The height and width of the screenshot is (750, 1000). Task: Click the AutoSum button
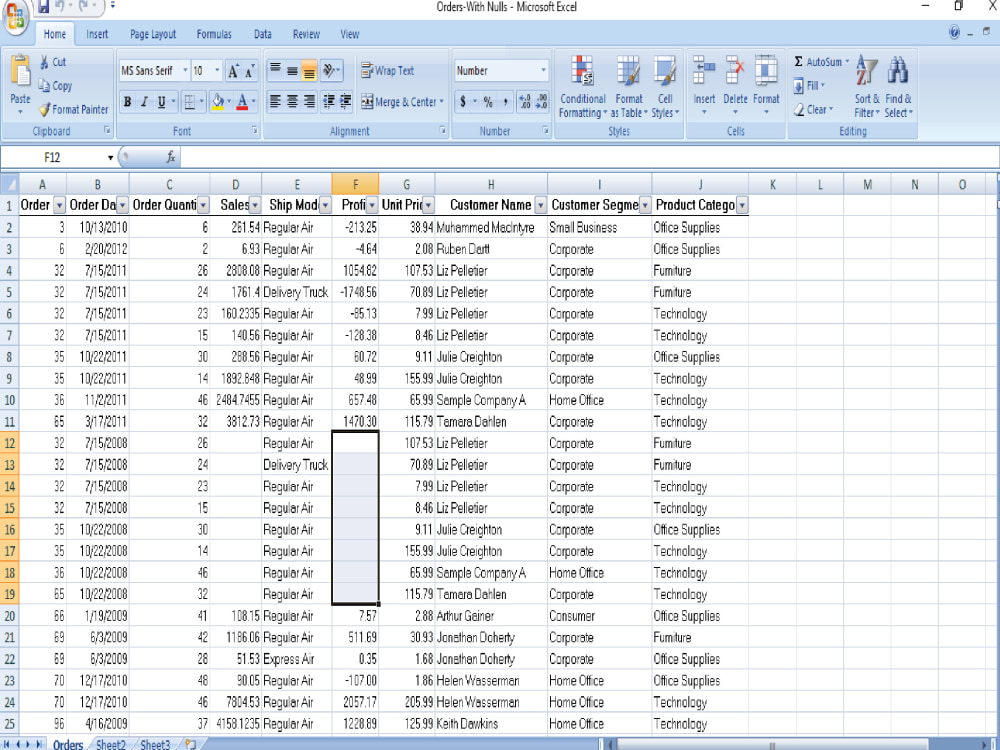(x=821, y=62)
